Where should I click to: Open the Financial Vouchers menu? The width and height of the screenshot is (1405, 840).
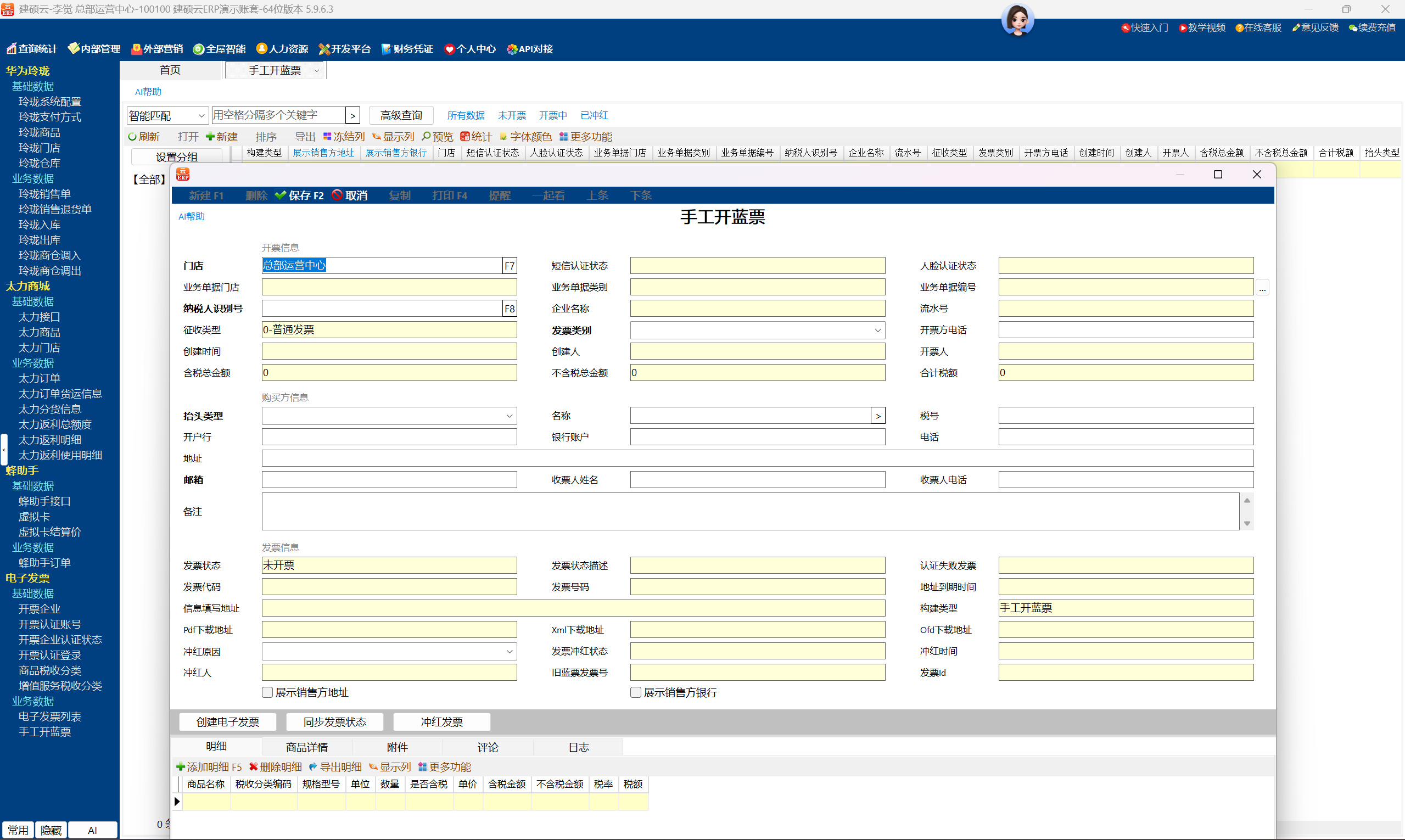coord(407,49)
